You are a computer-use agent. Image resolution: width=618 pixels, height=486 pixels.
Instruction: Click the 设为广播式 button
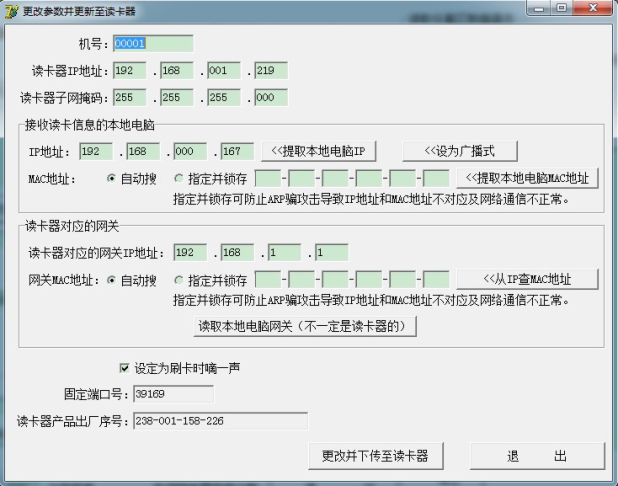459,151
